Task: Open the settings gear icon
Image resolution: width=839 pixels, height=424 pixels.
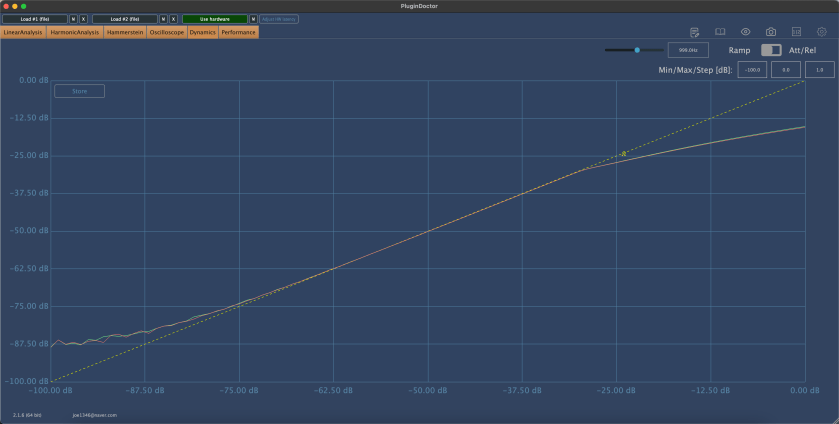Action: coord(822,32)
